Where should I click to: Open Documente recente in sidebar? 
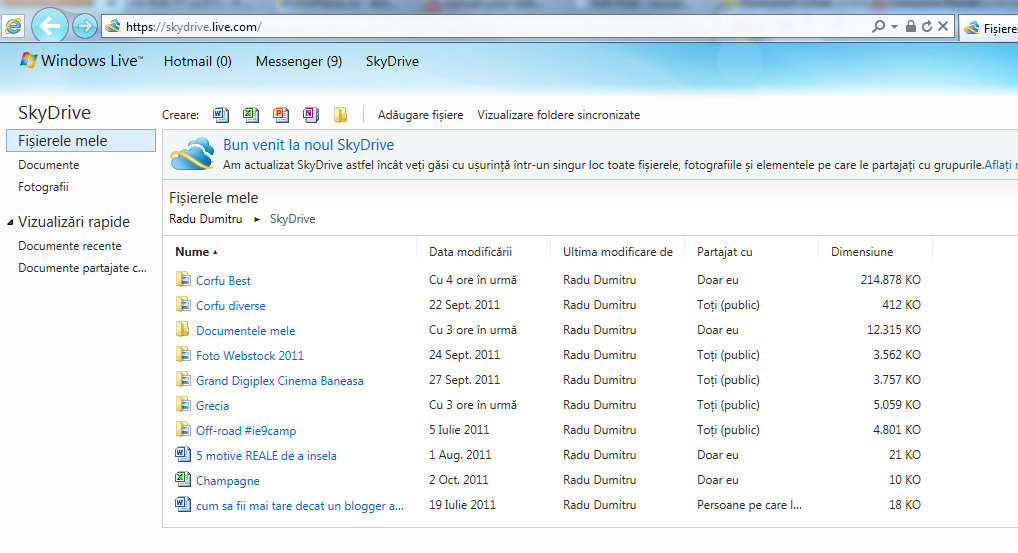[69, 246]
